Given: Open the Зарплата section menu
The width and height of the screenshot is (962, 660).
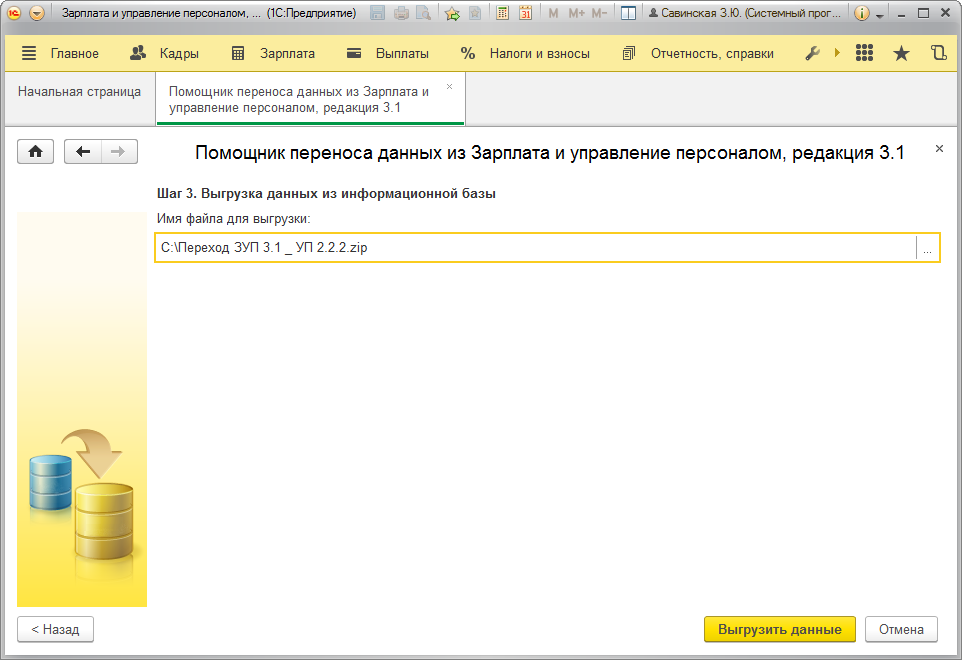Looking at the screenshot, I should 273,53.
